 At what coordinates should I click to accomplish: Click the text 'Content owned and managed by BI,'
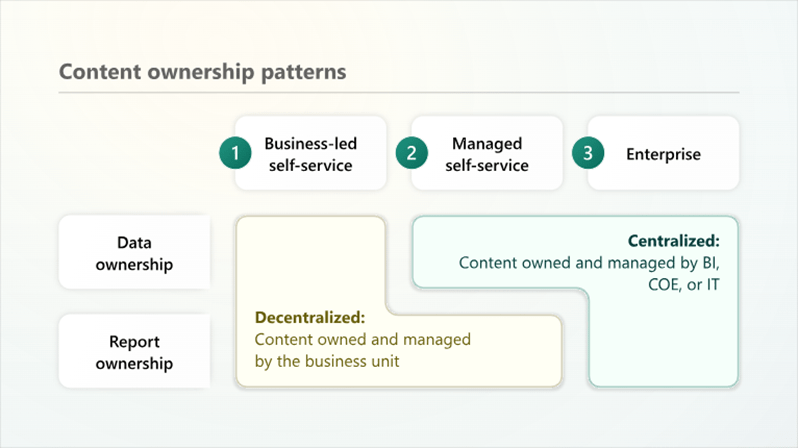point(589,263)
